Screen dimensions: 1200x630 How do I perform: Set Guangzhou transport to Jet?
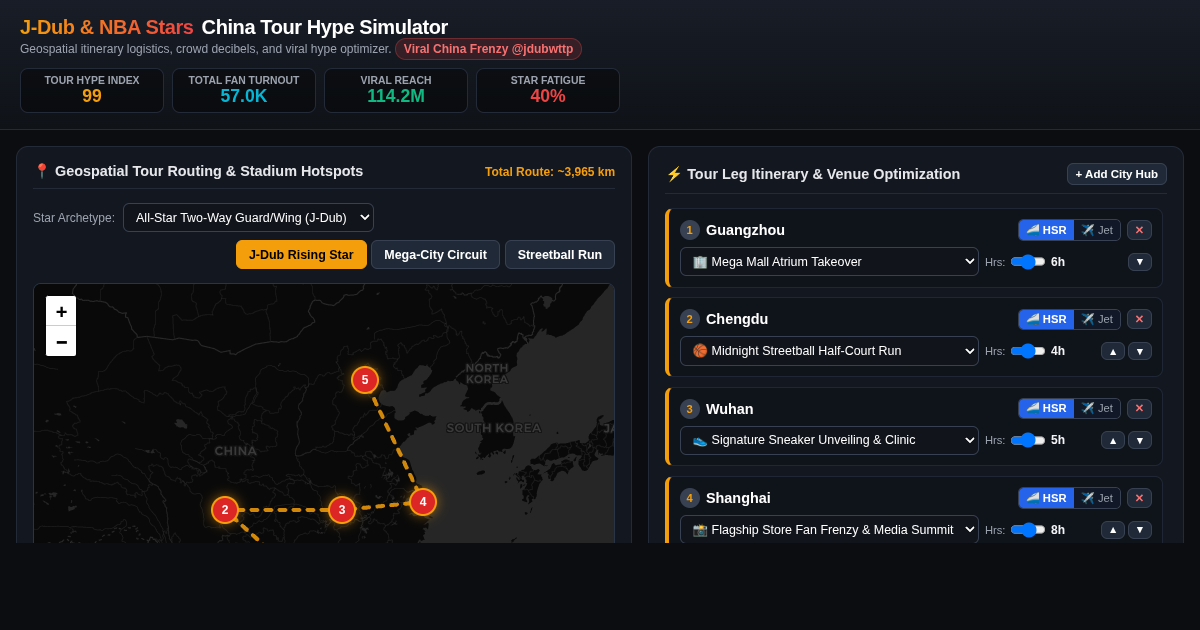tap(1097, 230)
